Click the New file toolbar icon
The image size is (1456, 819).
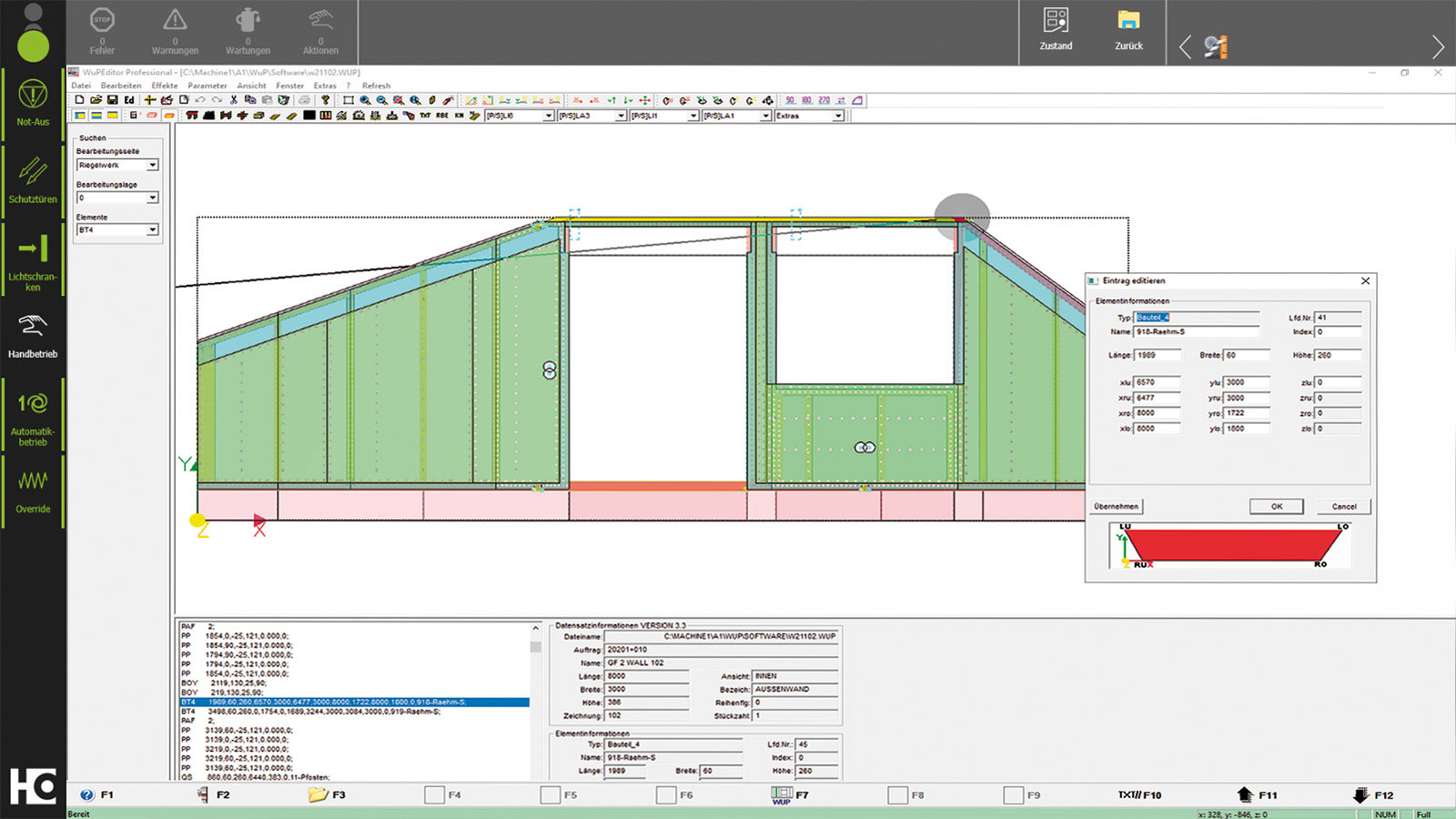click(x=79, y=100)
